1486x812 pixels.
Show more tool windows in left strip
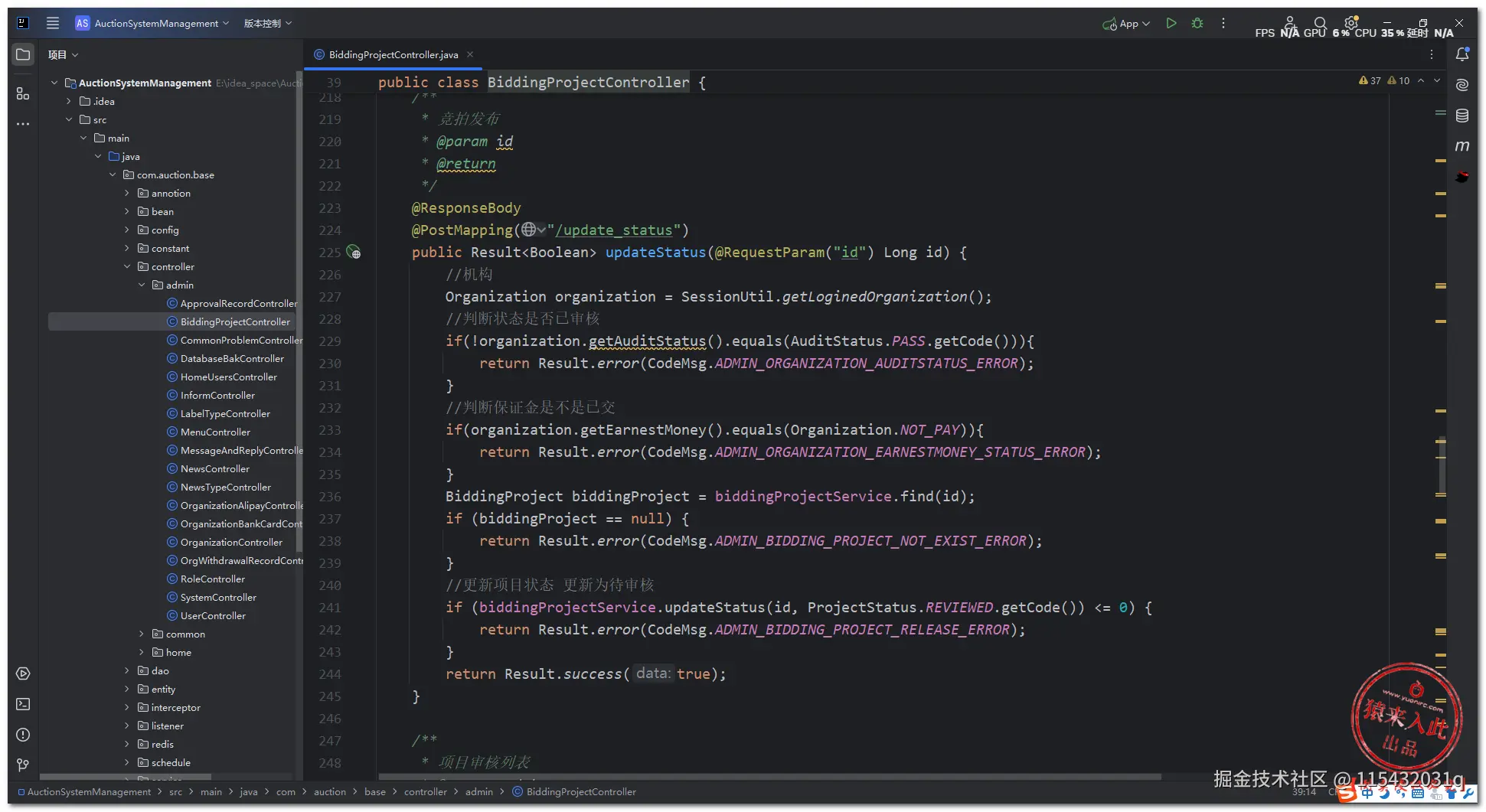click(x=23, y=123)
